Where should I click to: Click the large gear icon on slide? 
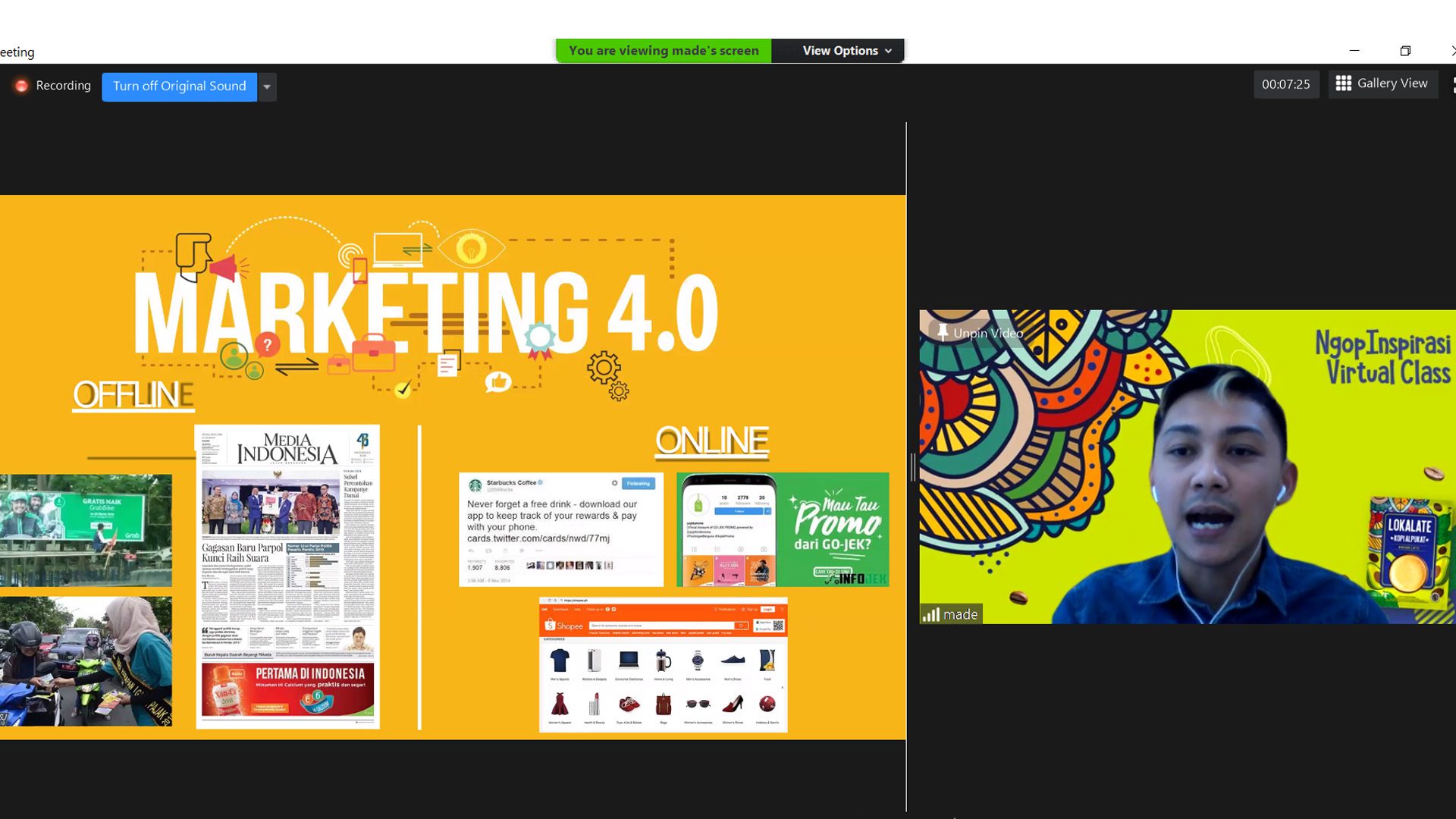click(x=604, y=369)
